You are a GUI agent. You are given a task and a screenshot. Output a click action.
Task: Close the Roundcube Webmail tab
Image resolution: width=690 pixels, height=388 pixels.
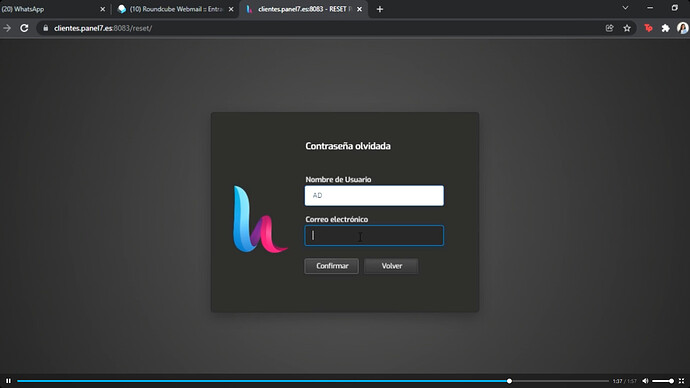(231, 9)
